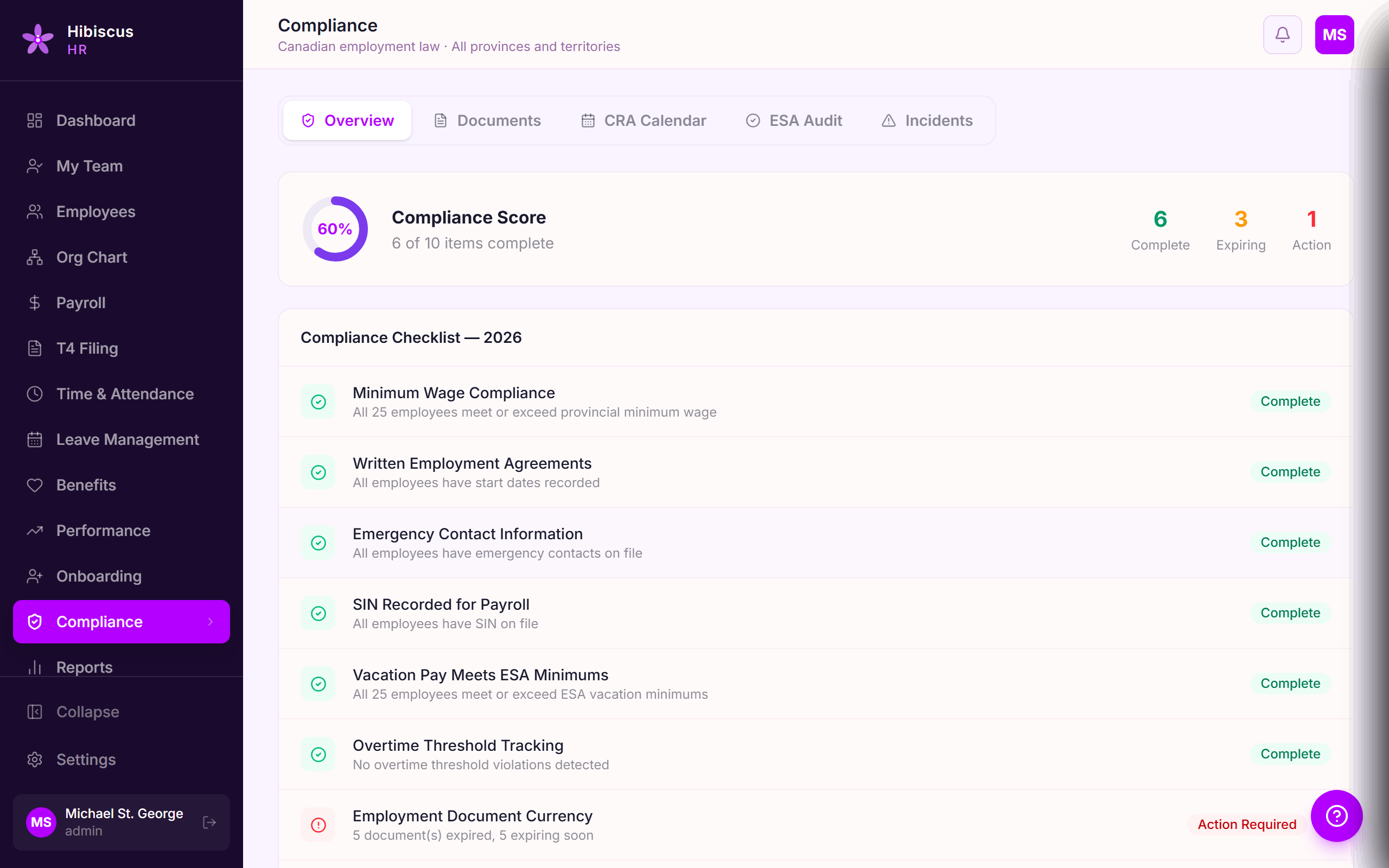Click the Hibiscus flower logo
Screen dimensions: 1389x868
click(x=38, y=39)
